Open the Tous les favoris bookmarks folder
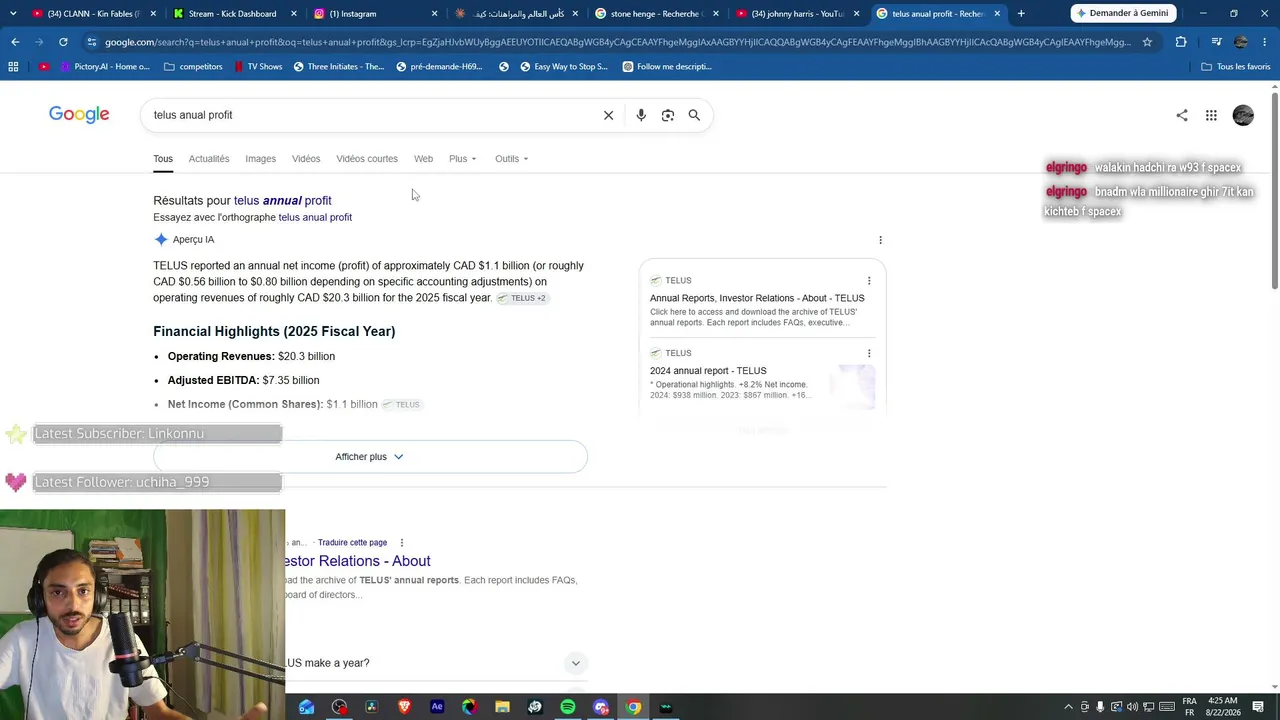1280x720 pixels. coord(1236,67)
